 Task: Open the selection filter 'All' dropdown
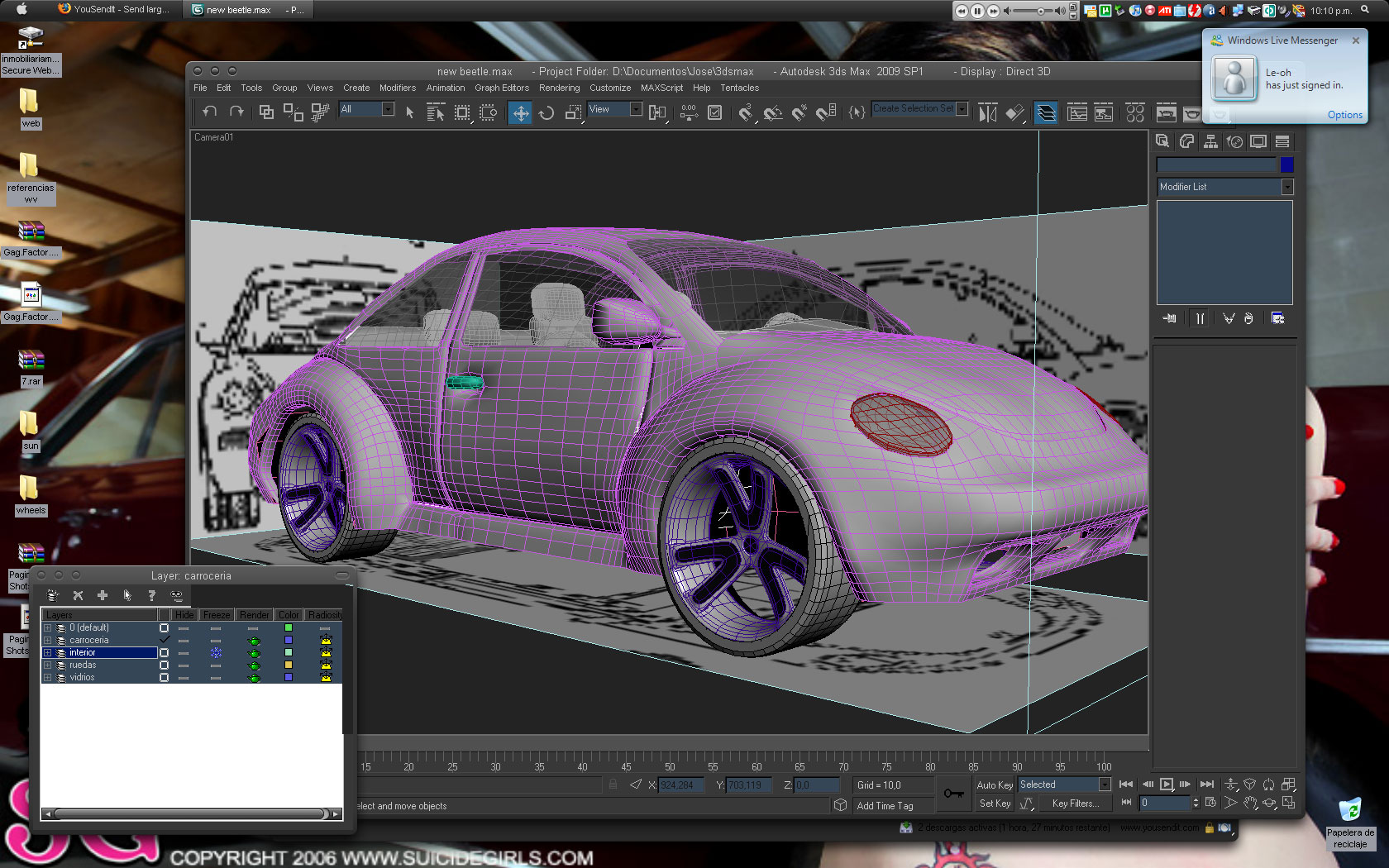(x=388, y=109)
